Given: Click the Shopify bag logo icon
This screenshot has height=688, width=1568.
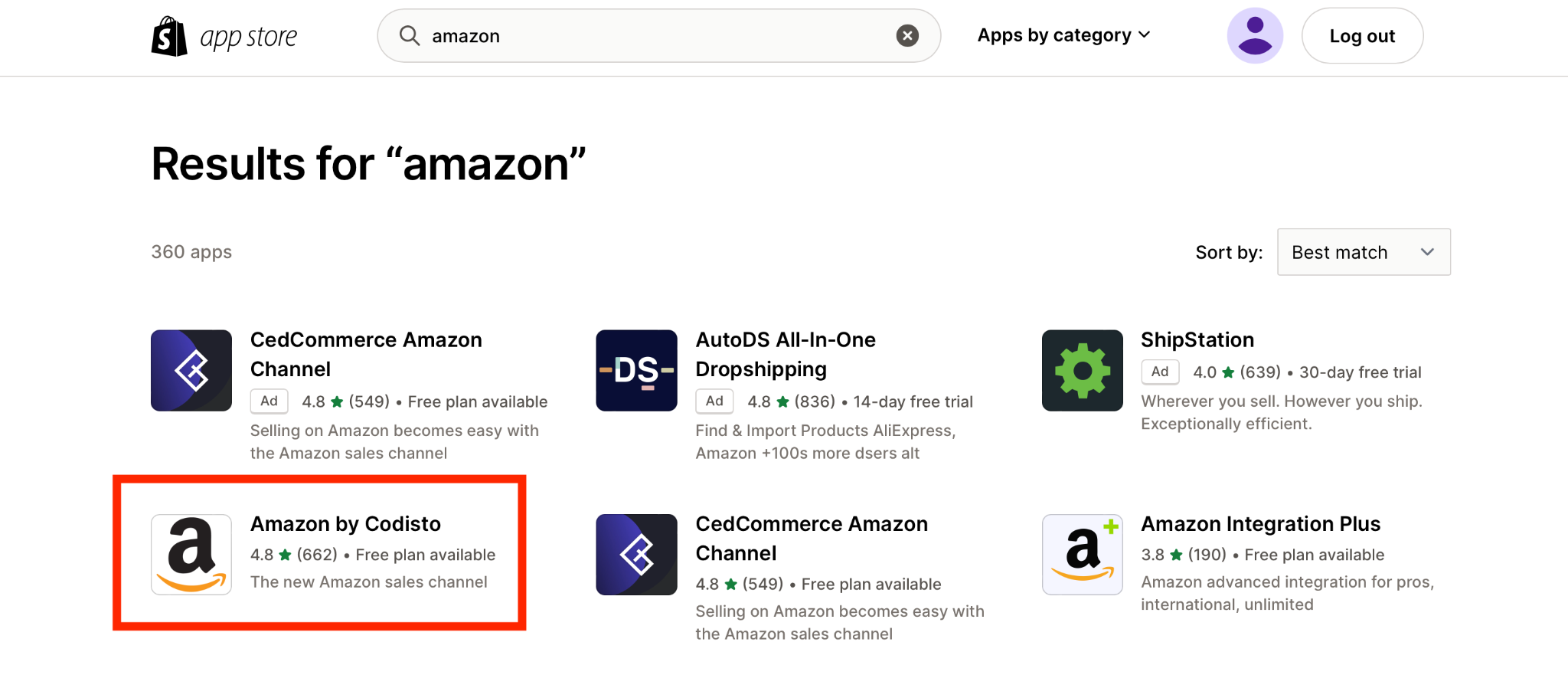Looking at the screenshot, I should tap(169, 36).
